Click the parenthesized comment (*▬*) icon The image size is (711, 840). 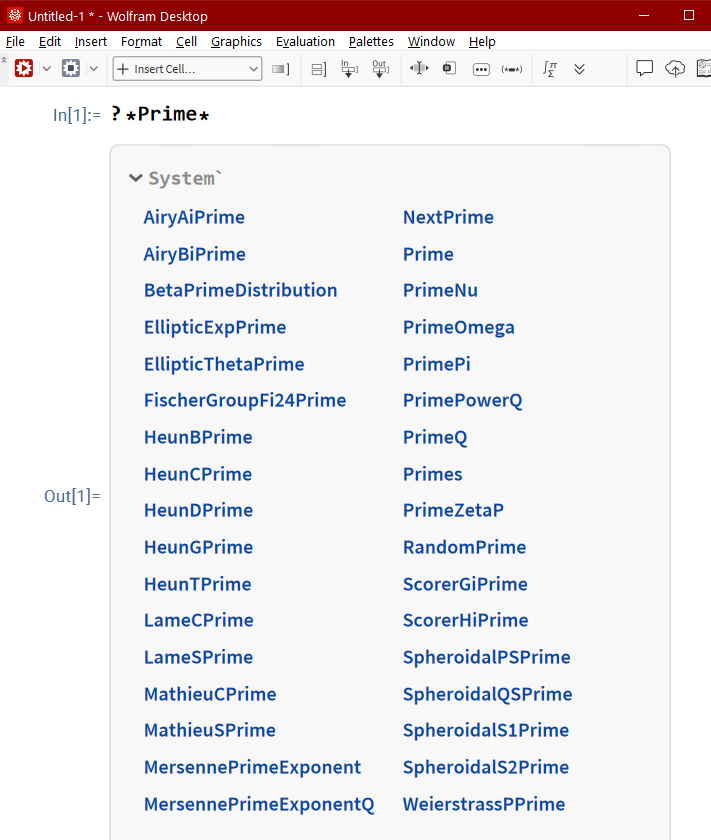(x=512, y=70)
